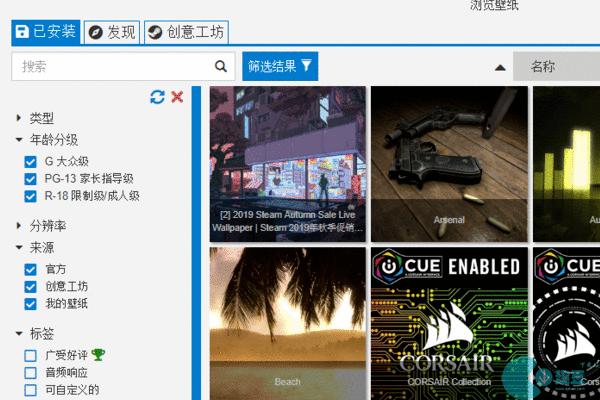Uncheck the 官方 source checkbox
The height and width of the screenshot is (400, 600).
(31, 269)
